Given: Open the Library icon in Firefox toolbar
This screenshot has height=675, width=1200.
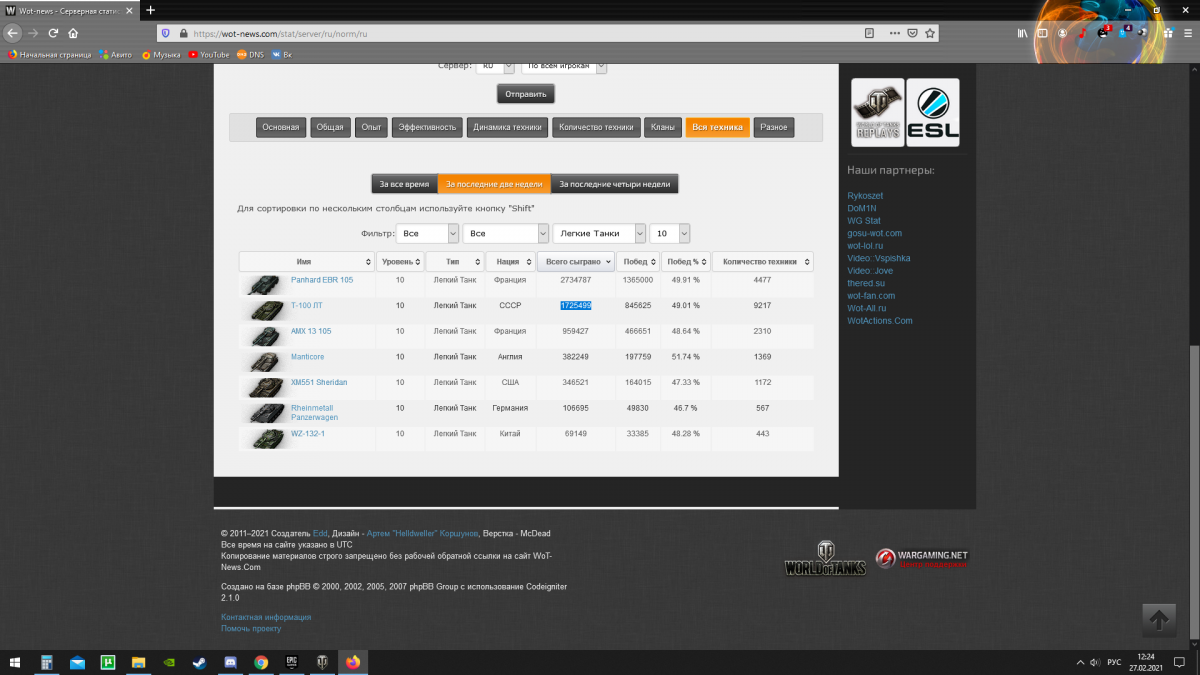Looking at the screenshot, I should [1022, 33].
